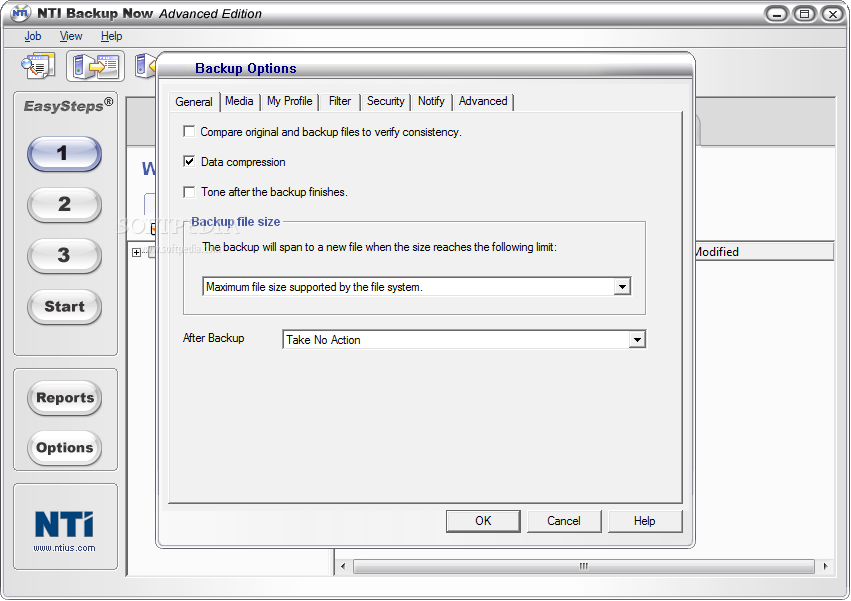The height and width of the screenshot is (601, 851).
Task: Switch to the General tab
Action: pos(194,102)
